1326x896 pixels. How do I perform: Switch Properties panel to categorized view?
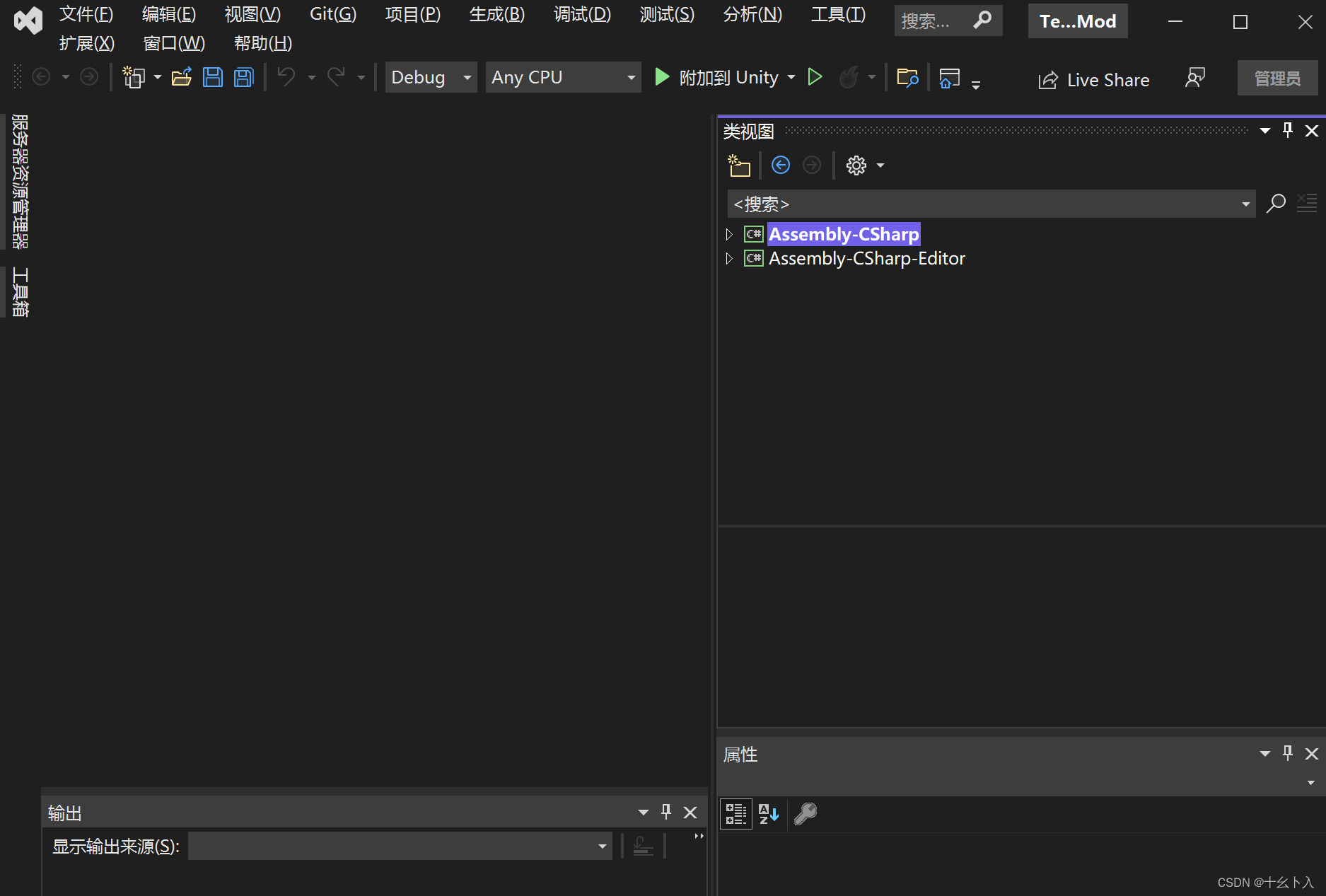[x=735, y=814]
